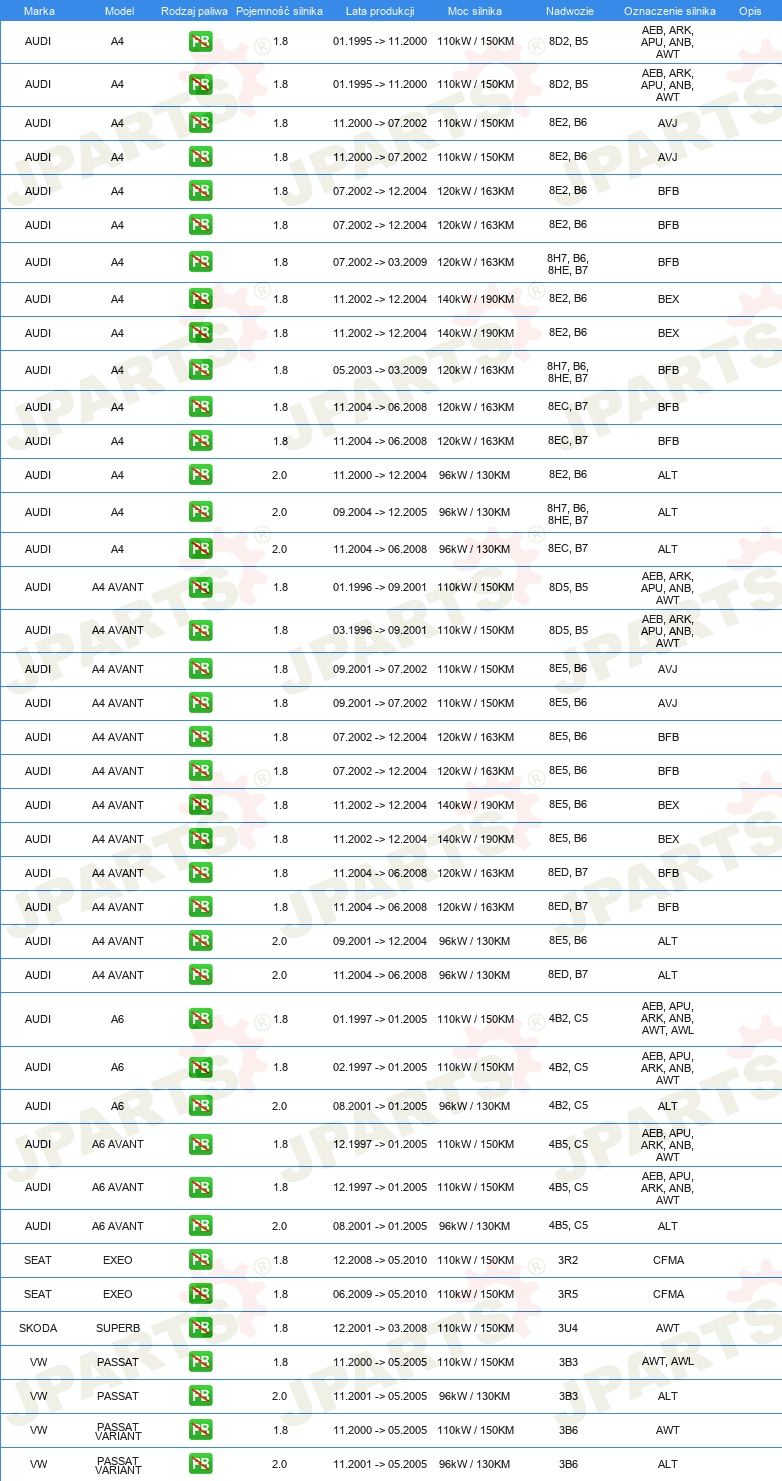Click the Rodzaj paliwa column header
Image resolution: width=782 pixels, height=1481 pixels.
pyautogui.click(x=194, y=10)
